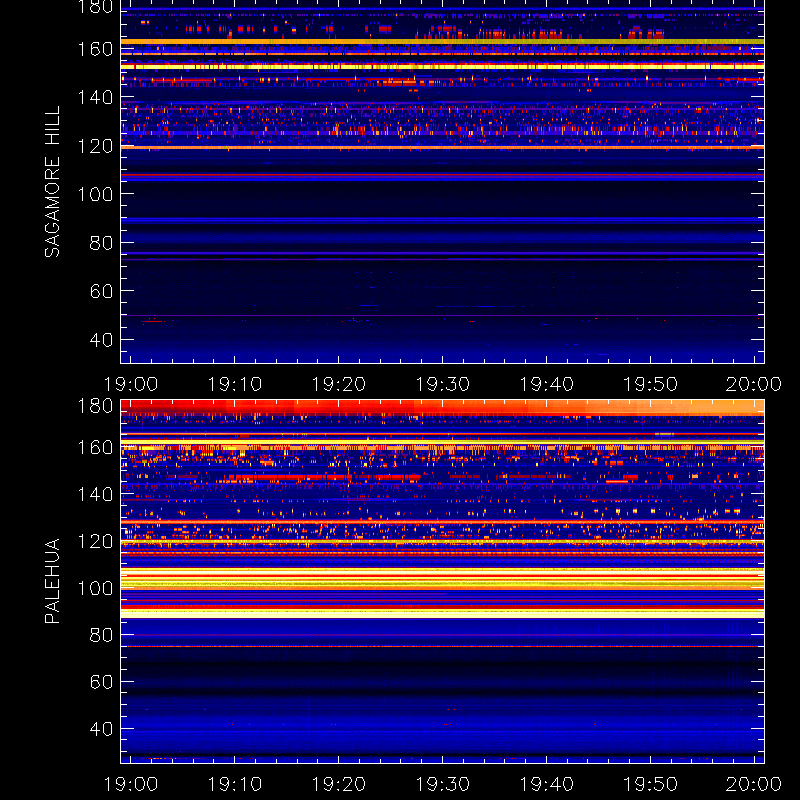Click the 19:00 time label under the Sagamore Hill plot
This screenshot has height=800, width=800.
tap(131, 384)
